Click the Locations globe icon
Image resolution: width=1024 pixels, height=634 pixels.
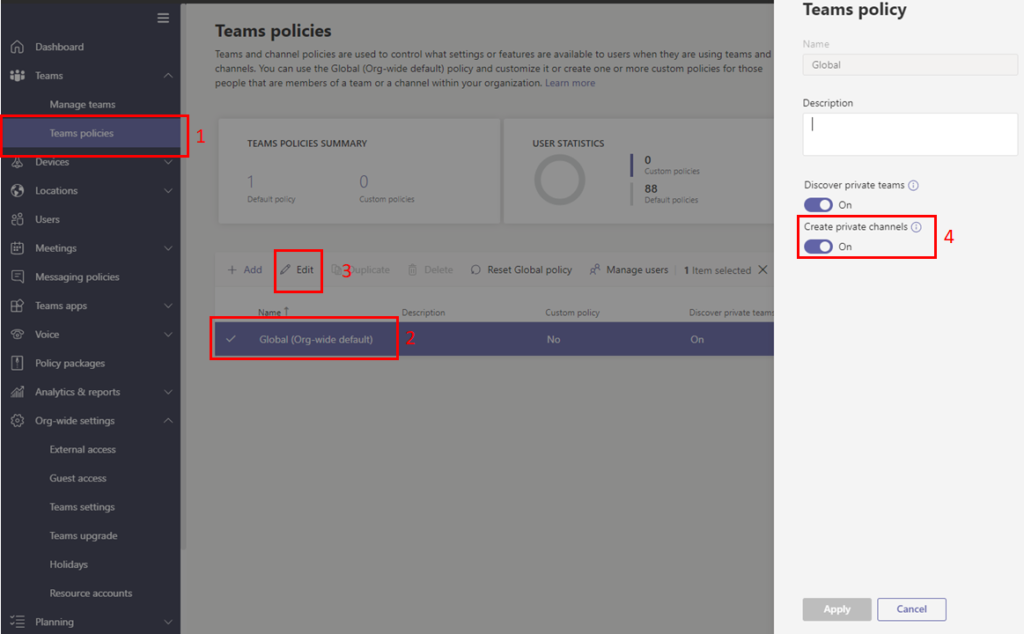pyautogui.click(x=18, y=190)
